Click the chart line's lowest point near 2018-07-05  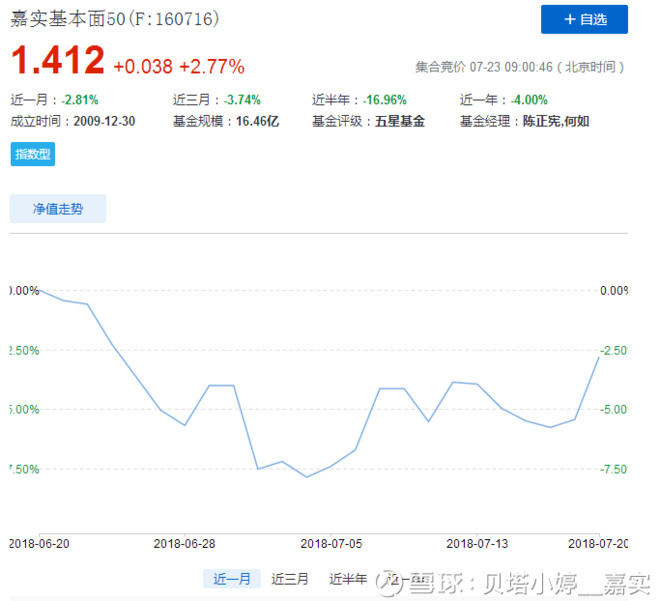click(x=306, y=477)
